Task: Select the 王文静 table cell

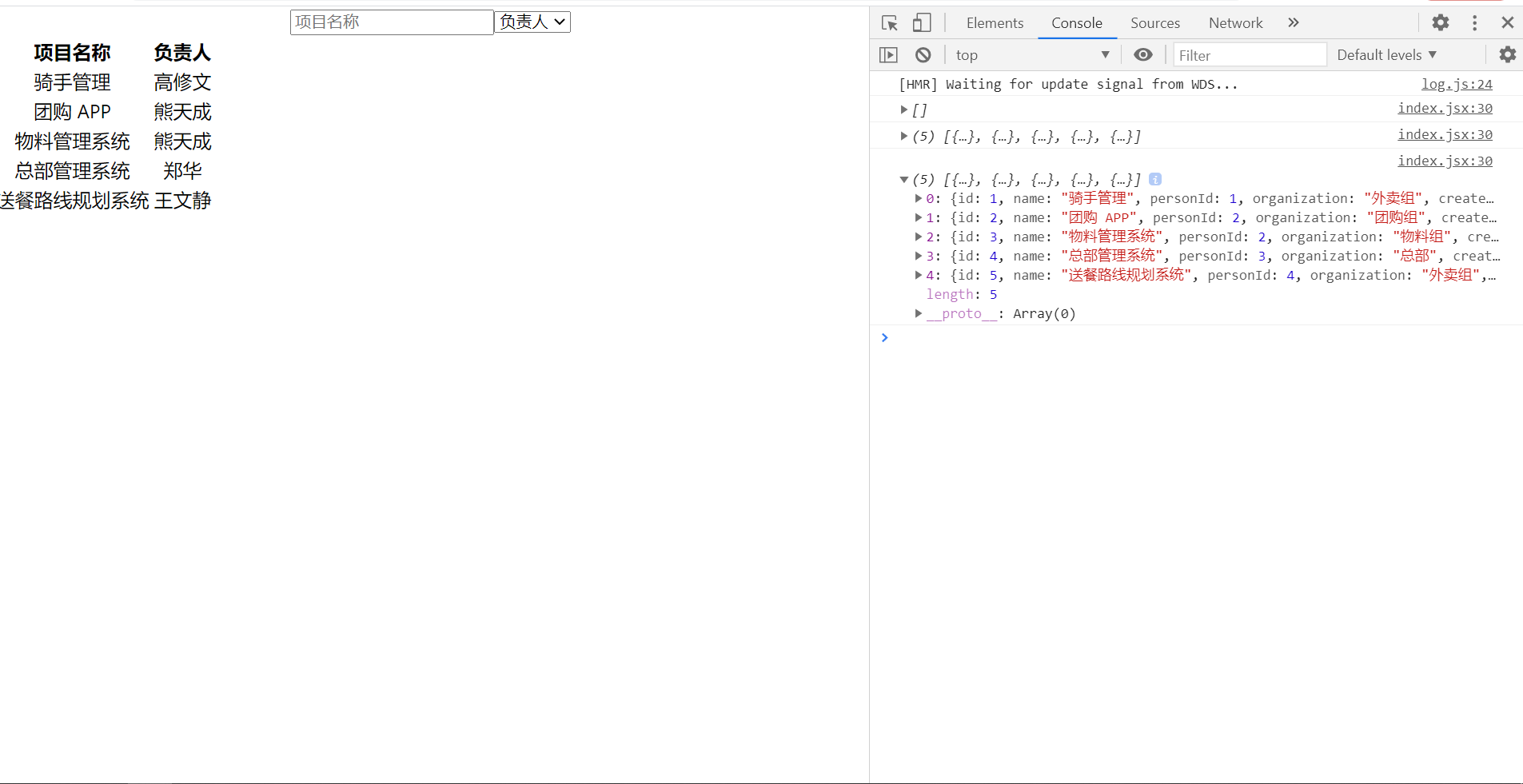Action: 182,201
